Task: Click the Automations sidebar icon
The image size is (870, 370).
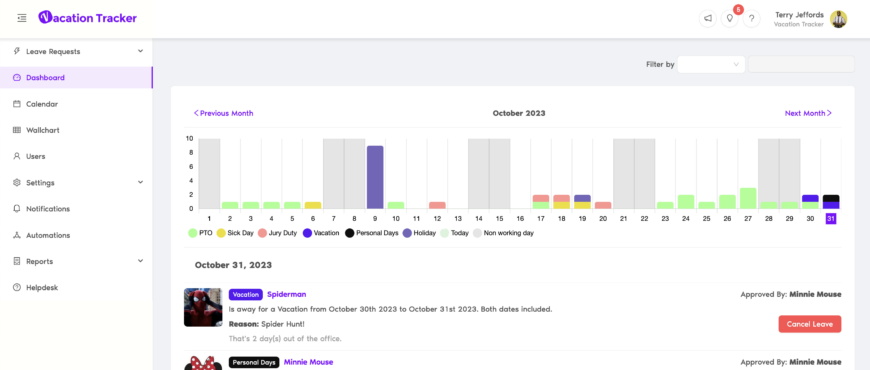Action: click(x=17, y=235)
